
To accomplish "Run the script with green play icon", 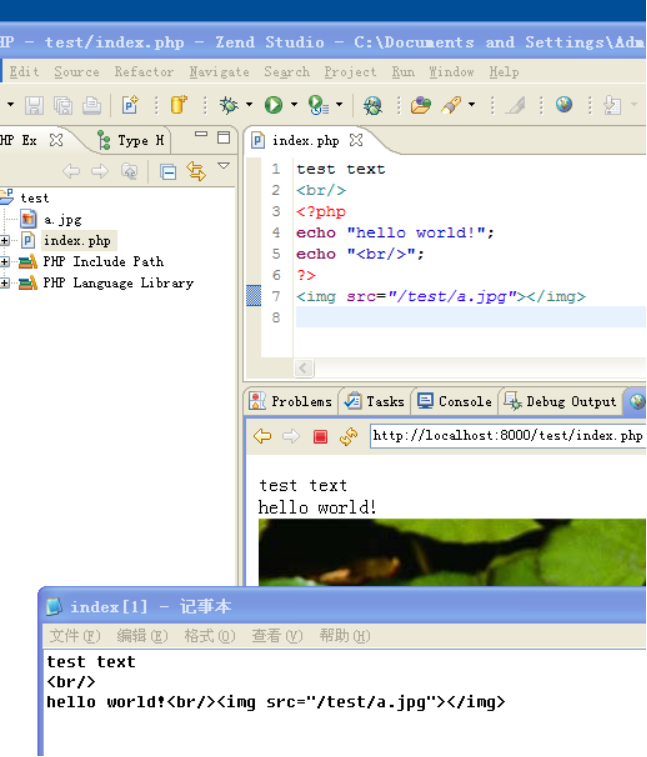I will (273, 105).
